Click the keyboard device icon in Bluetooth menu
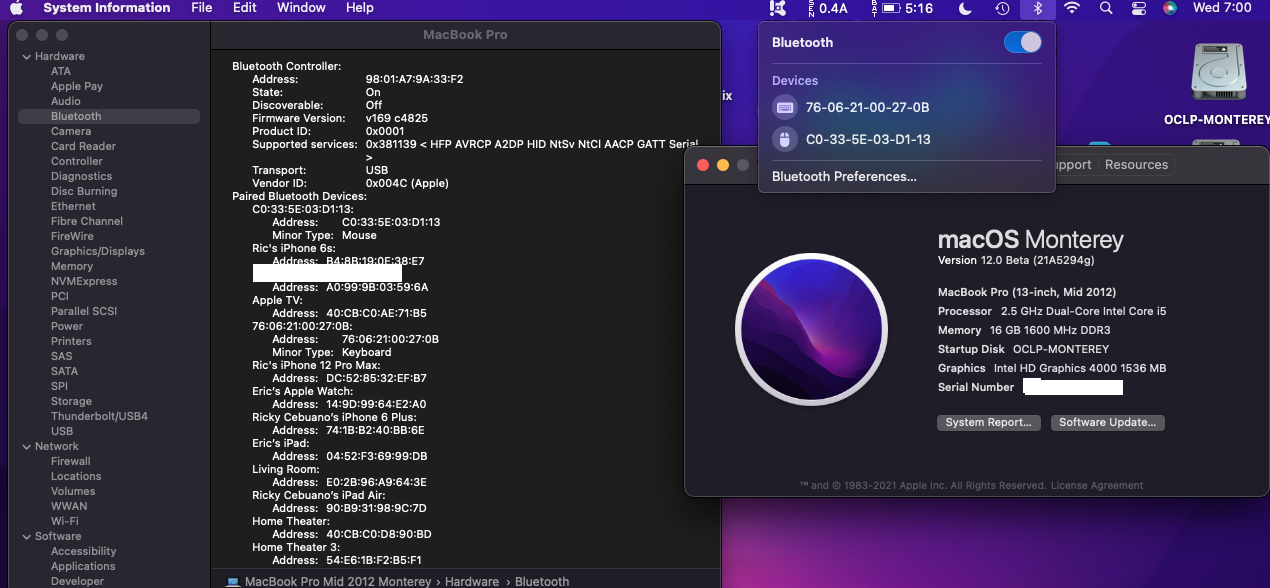Viewport: 1270px width, 588px height. click(x=785, y=107)
